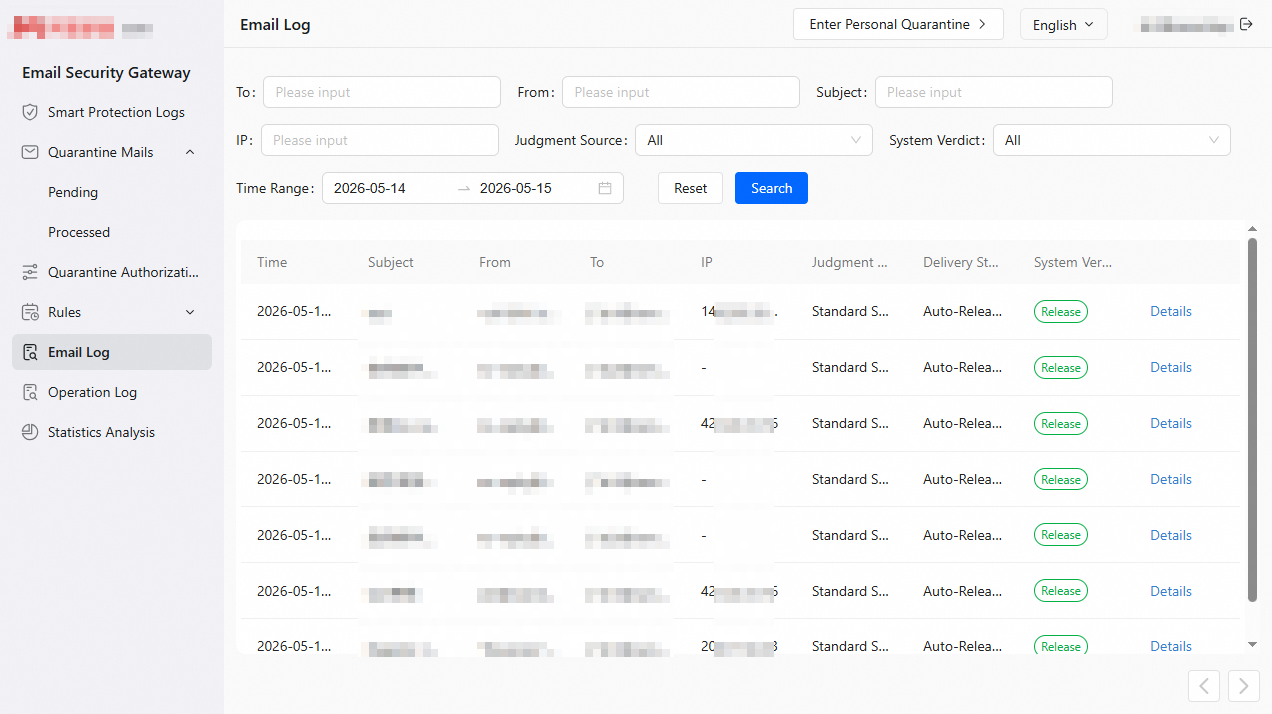Open the calendar icon in Time Range

point(605,188)
